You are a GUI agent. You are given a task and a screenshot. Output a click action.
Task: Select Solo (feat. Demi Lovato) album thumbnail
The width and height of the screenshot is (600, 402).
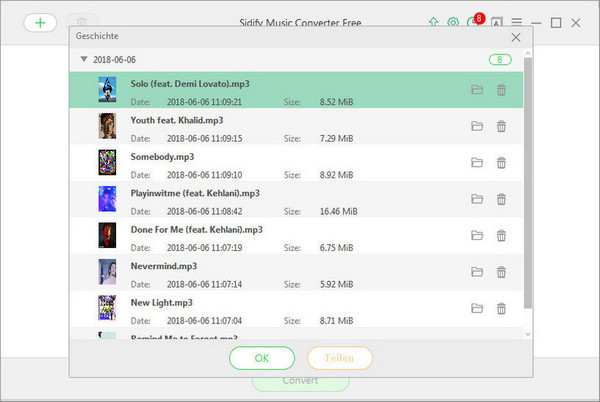coord(107,89)
